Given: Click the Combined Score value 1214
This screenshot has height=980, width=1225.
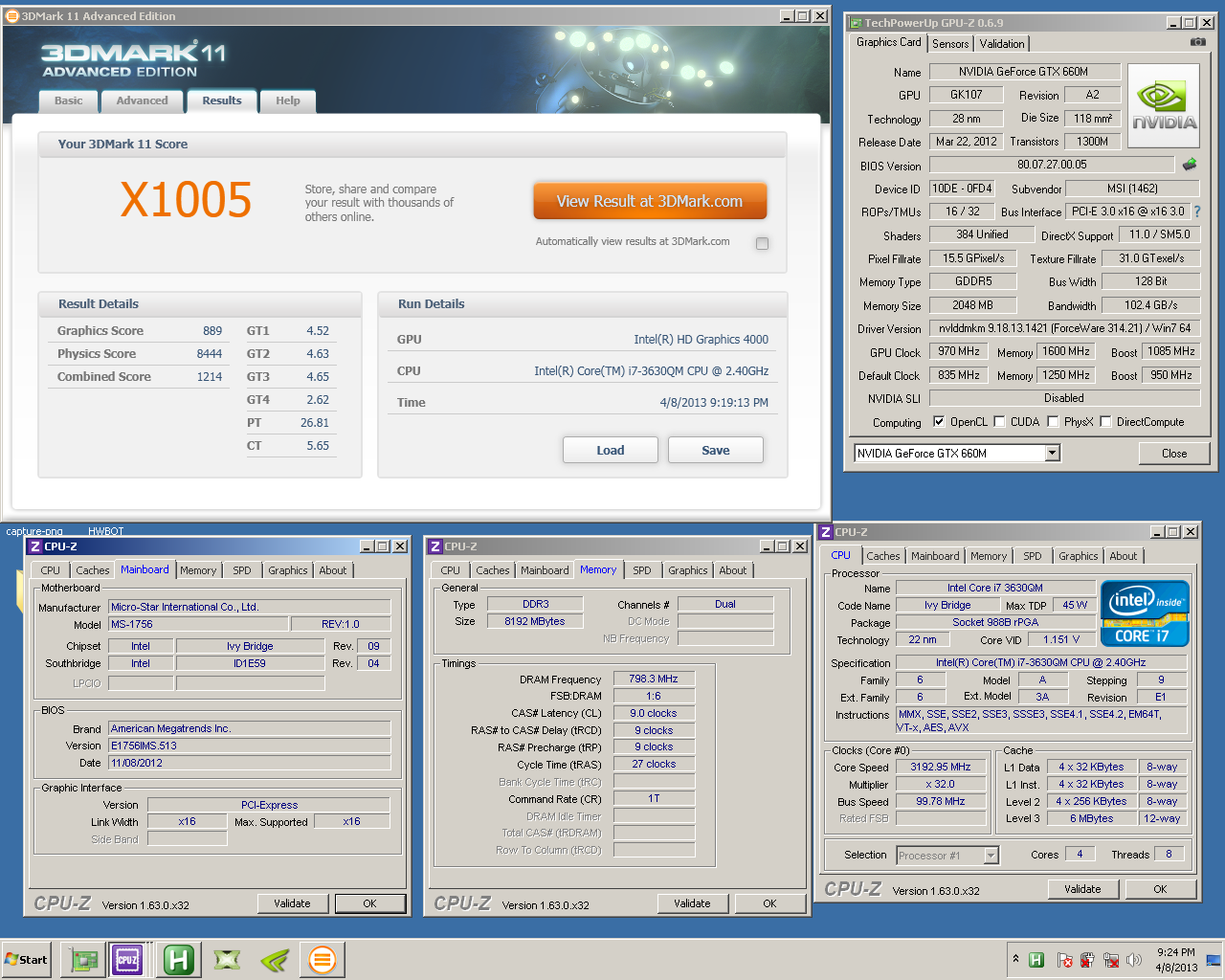Looking at the screenshot, I should 210,377.
